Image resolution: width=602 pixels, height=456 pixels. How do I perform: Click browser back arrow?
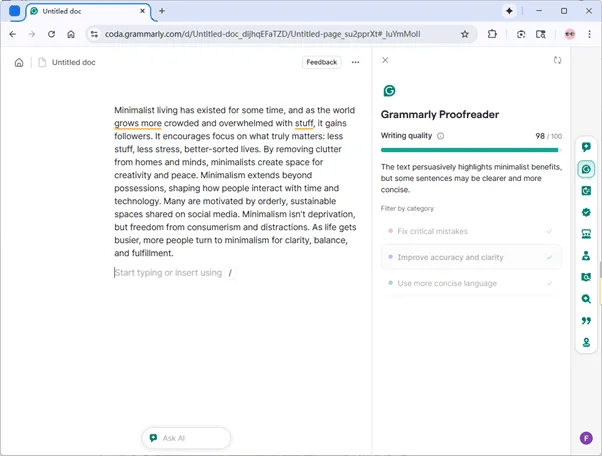click(13, 34)
